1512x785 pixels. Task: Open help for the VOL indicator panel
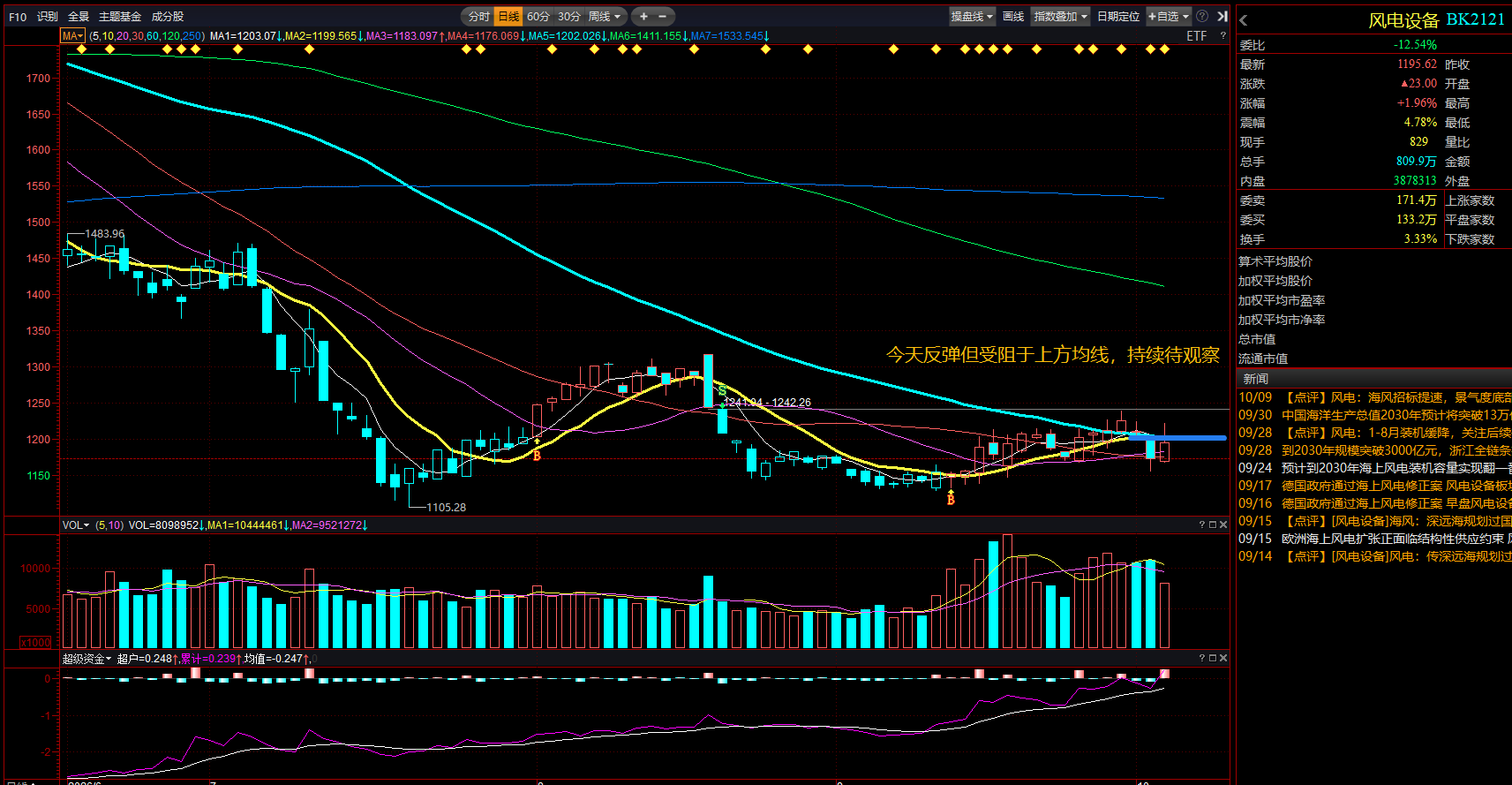[1201, 525]
